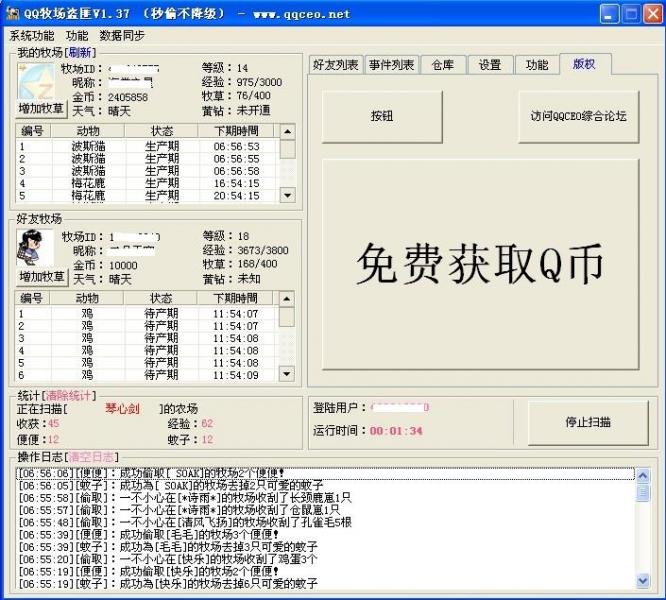Select friend ranch row 3 with 11:54:08
This screenshot has height=600, width=666.
pyautogui.click(x=147, y=338)
